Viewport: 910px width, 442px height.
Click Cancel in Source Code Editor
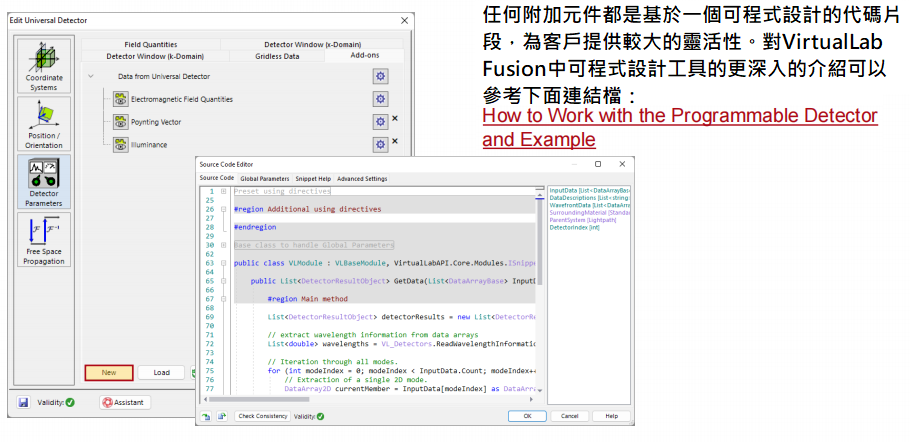tap(570, 416)
